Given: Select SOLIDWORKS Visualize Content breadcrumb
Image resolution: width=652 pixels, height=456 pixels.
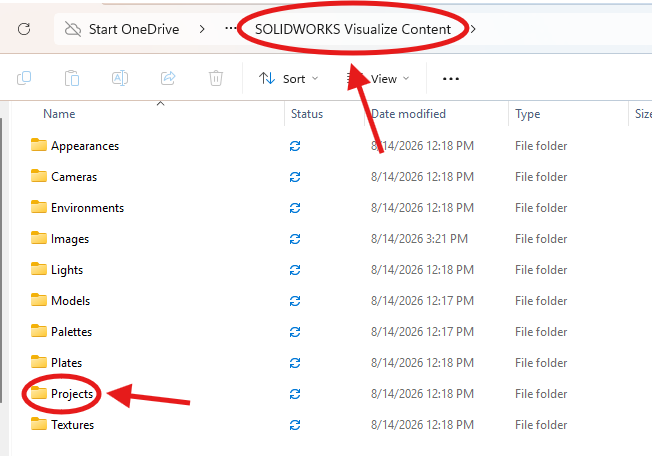Looking at the screenshot, I should coord(353,29).
